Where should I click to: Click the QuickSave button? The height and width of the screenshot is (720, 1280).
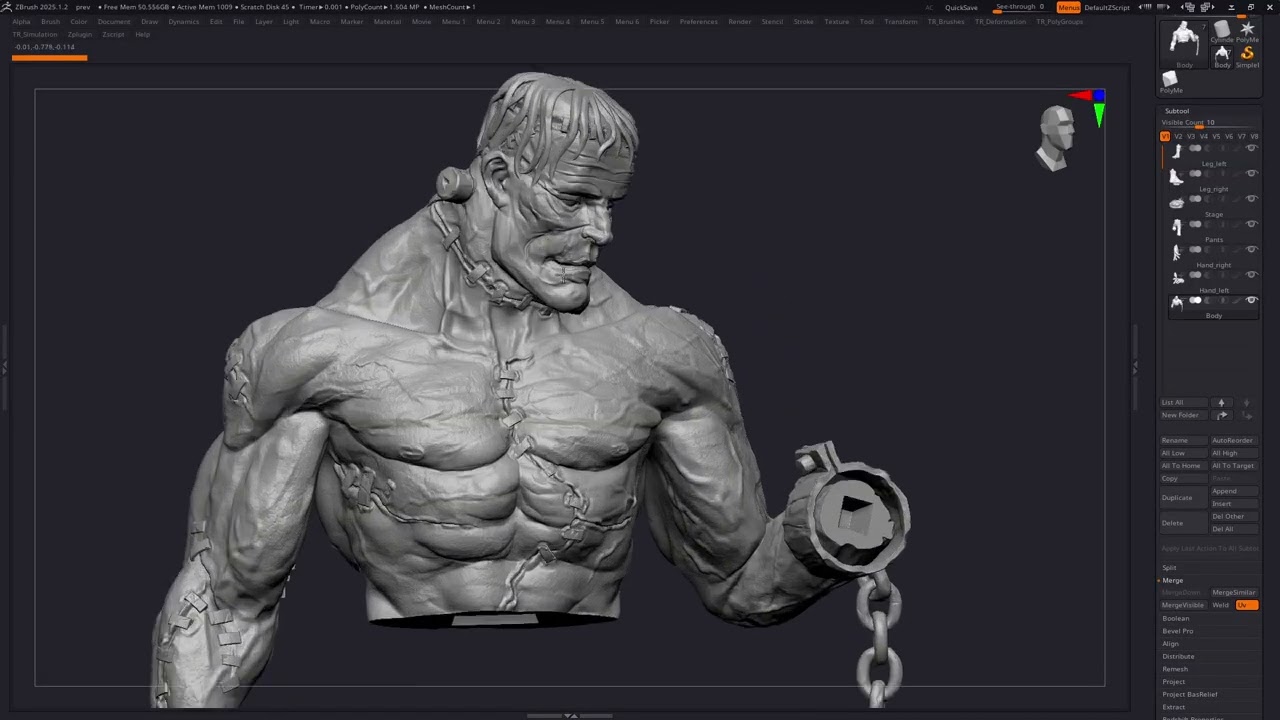(961, 7)
